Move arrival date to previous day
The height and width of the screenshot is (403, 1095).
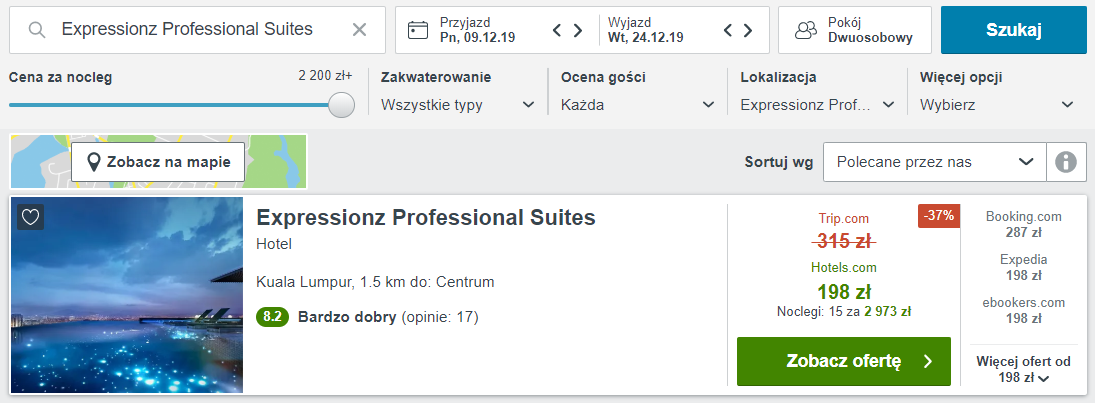557,30
